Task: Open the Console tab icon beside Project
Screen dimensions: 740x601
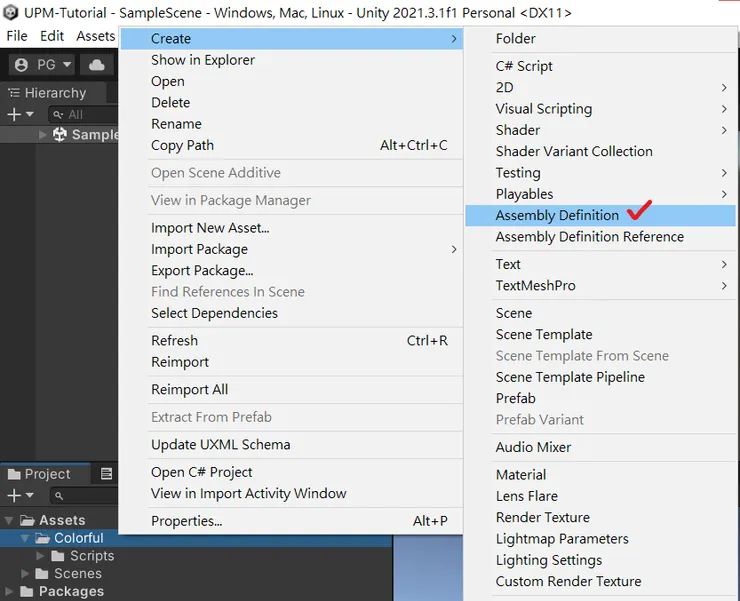Action: tap(106, 474)
